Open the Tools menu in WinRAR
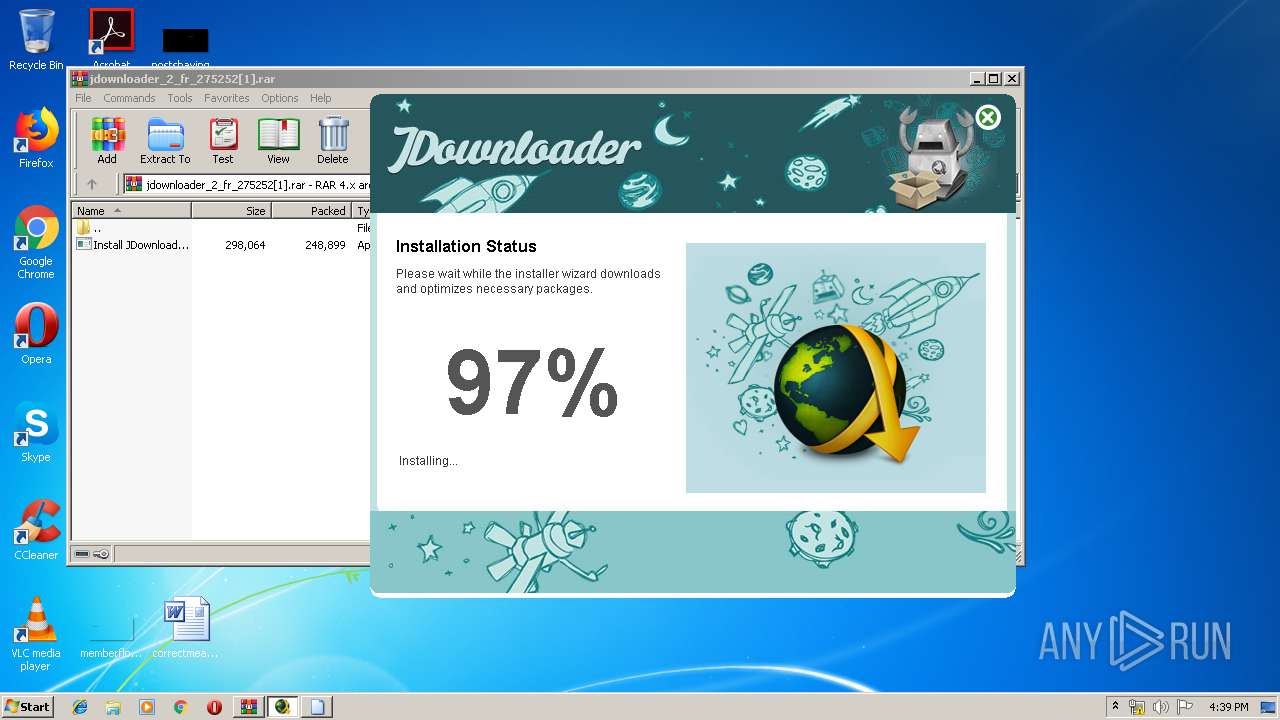This screenshot has width=1280, height=720. [x=180, y=98]
